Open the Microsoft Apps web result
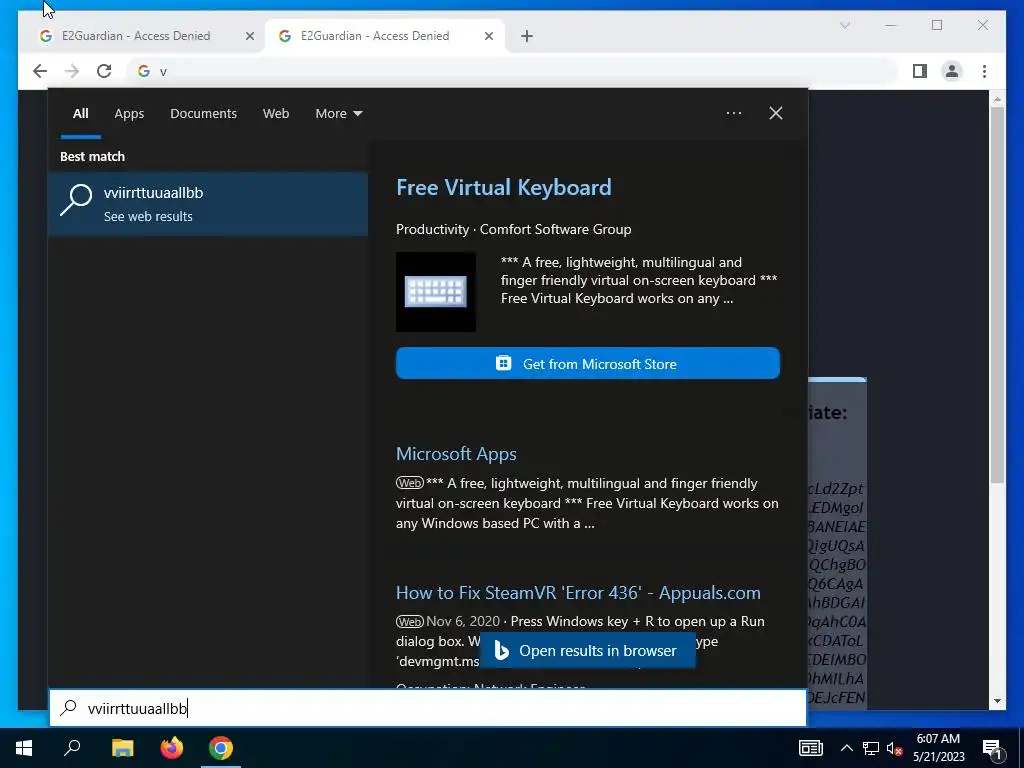Viewport: 1024px width, 768px height. pos(456,453)
